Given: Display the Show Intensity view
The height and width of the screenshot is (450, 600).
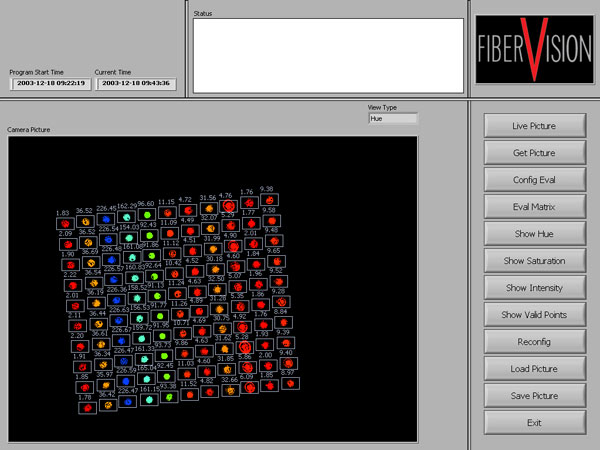Looking at the screenshot, I should click(x=533, y=288).
